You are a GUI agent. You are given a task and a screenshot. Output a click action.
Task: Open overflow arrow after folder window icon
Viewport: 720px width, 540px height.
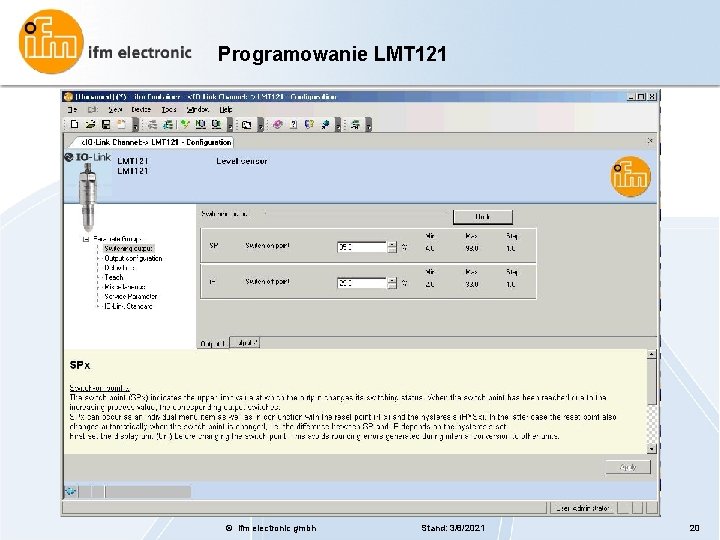[260, 125]
